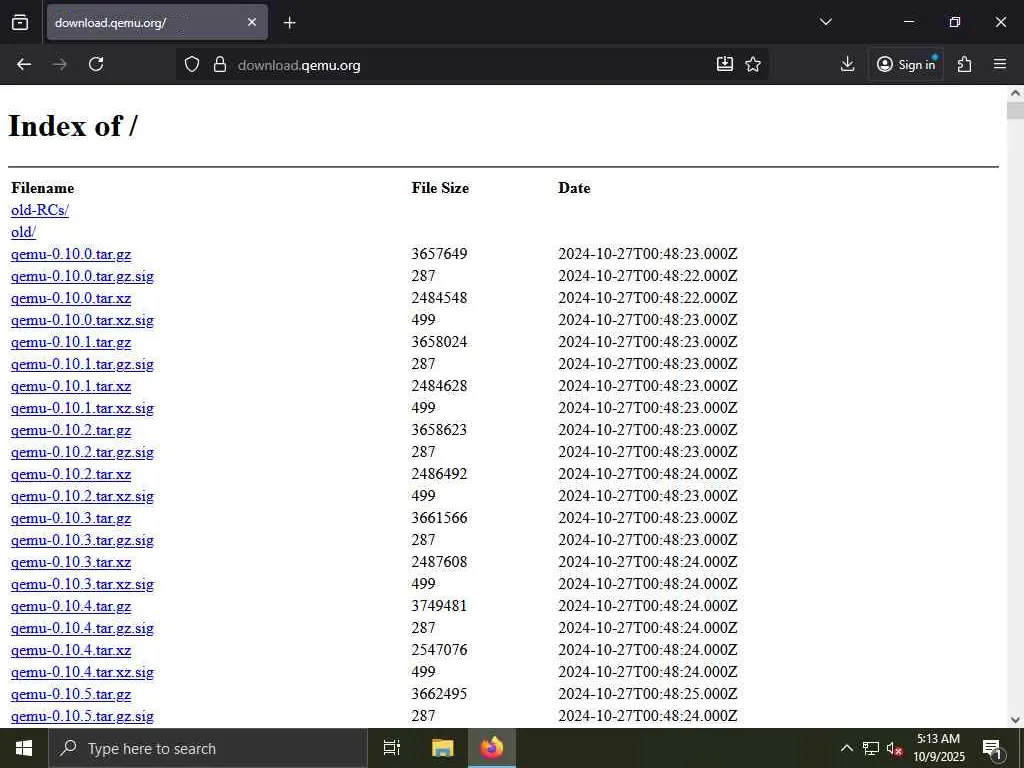This screenshot has height=768, width=1024.
Task: Save page to Pocket icon
Action: [725, 64]
